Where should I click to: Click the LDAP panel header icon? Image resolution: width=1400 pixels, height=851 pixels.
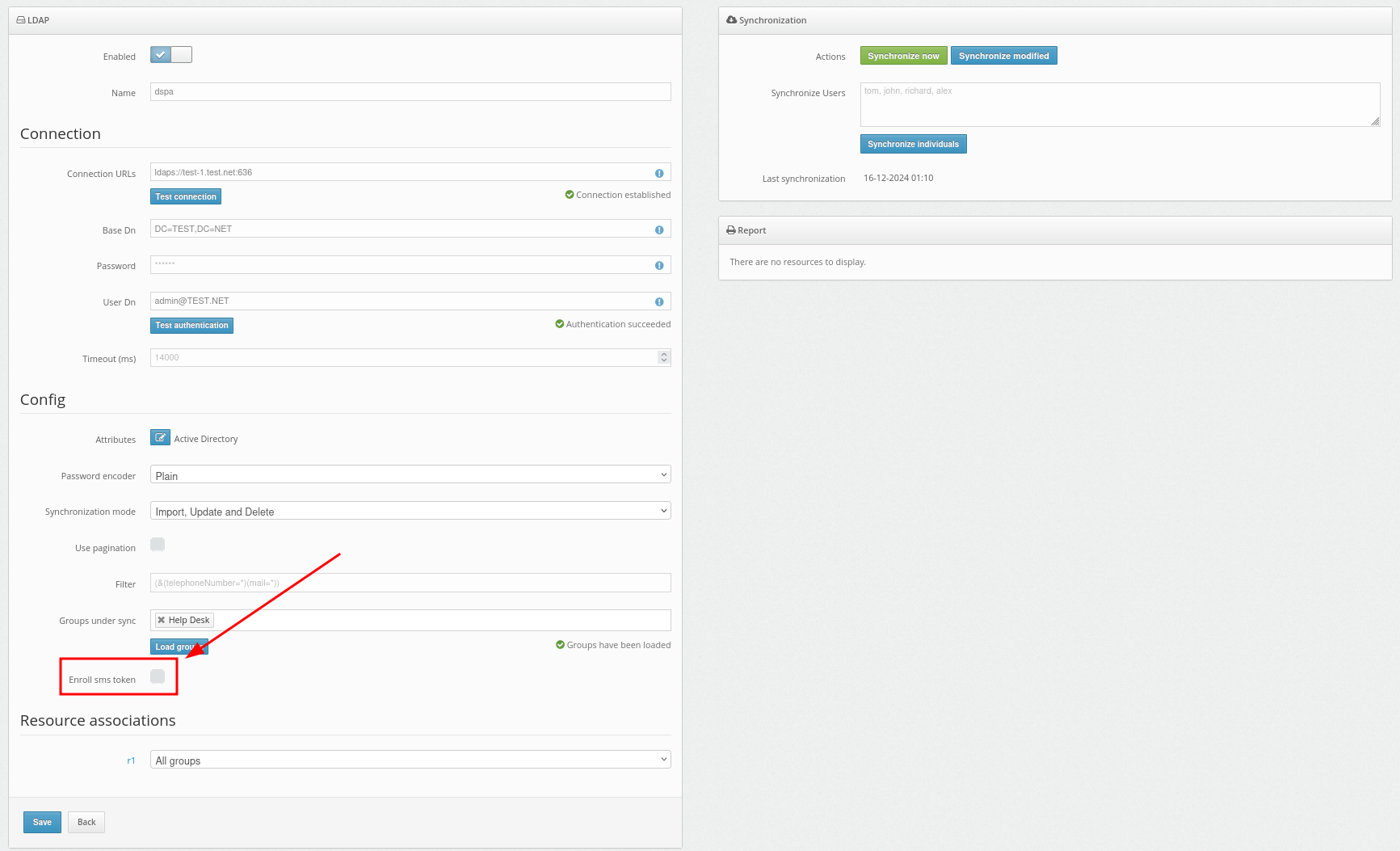[x=21, y=20]
